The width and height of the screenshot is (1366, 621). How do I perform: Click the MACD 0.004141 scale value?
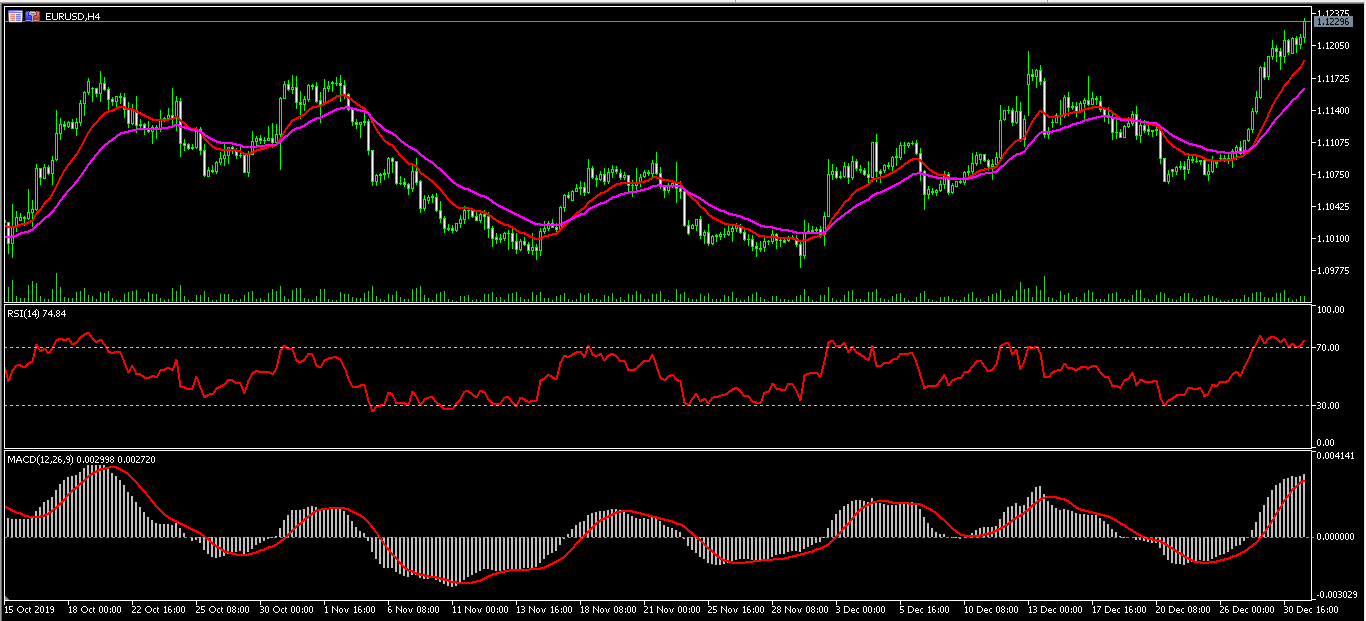pyautogui.click(x=1334, y=457)
